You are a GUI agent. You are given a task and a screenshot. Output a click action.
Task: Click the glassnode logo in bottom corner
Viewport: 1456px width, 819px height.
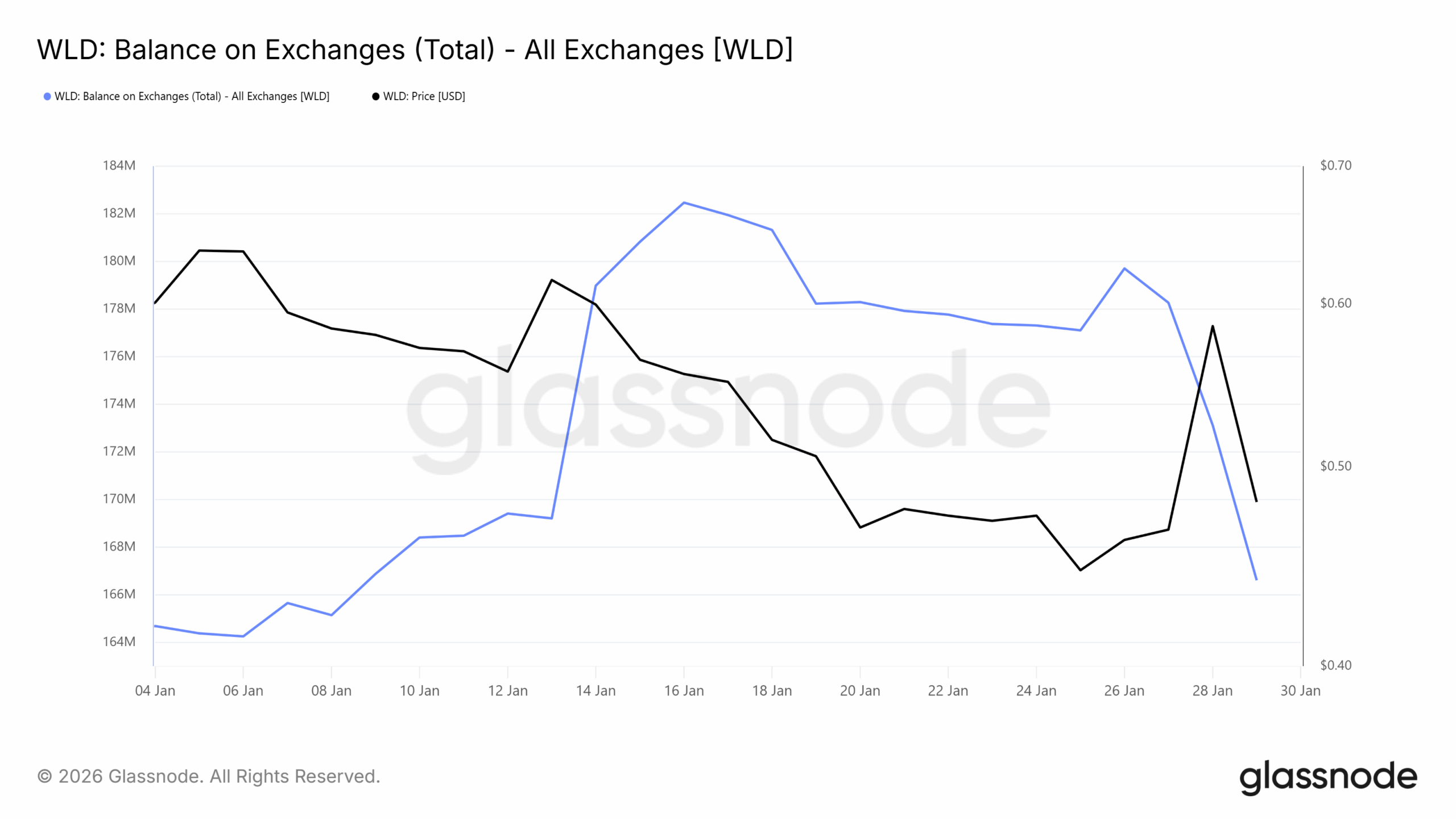pos(1328,777)
